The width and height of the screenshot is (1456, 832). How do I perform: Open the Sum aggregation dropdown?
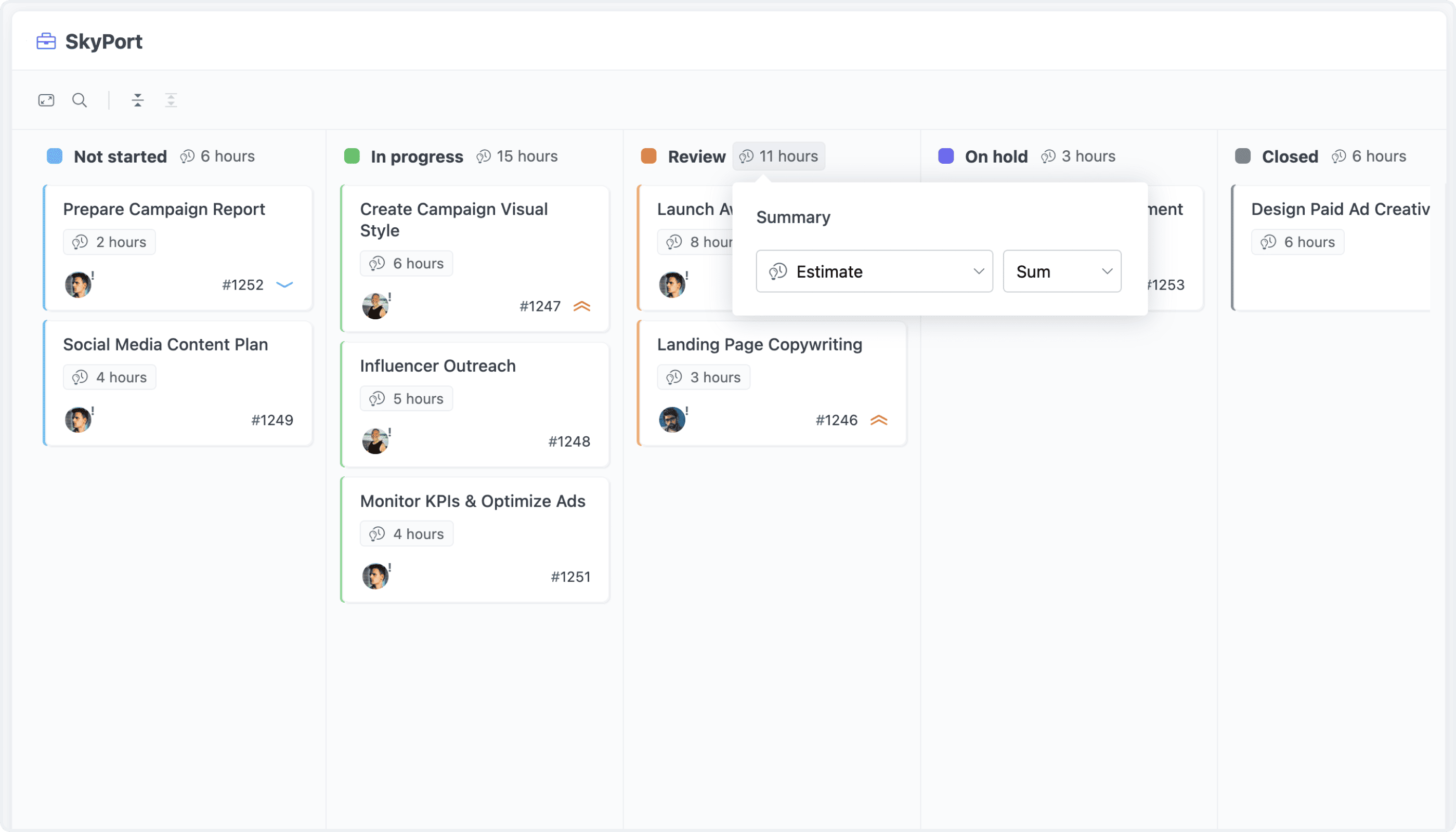pos(1062,271)
